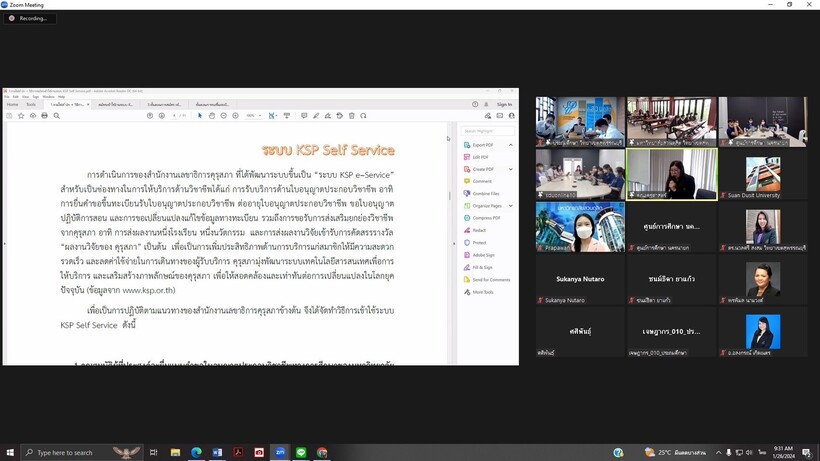Open the View menu in Acrobat

click(x=25, y=97)
